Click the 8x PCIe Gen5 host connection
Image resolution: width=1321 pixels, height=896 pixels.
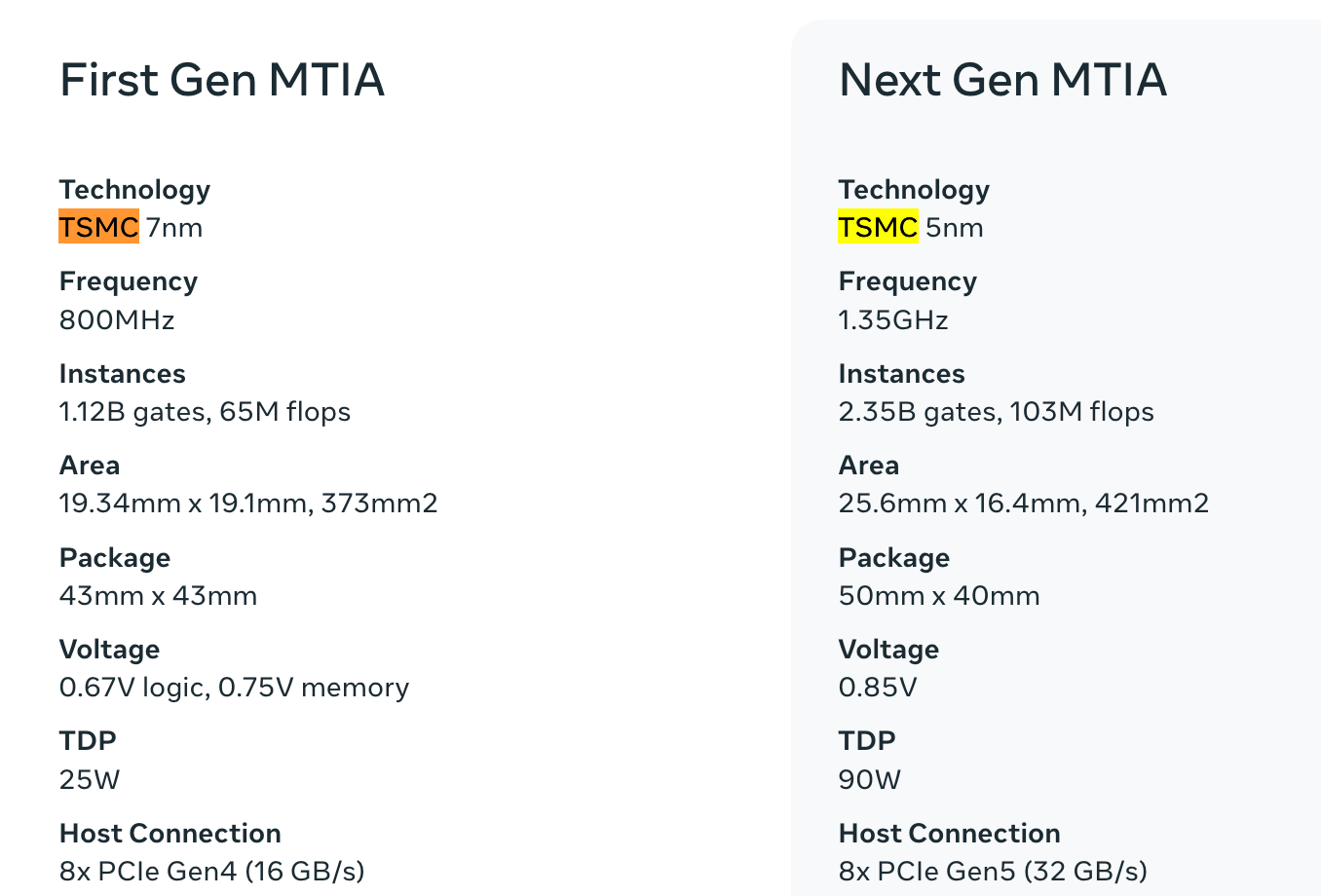pos(993,871)
